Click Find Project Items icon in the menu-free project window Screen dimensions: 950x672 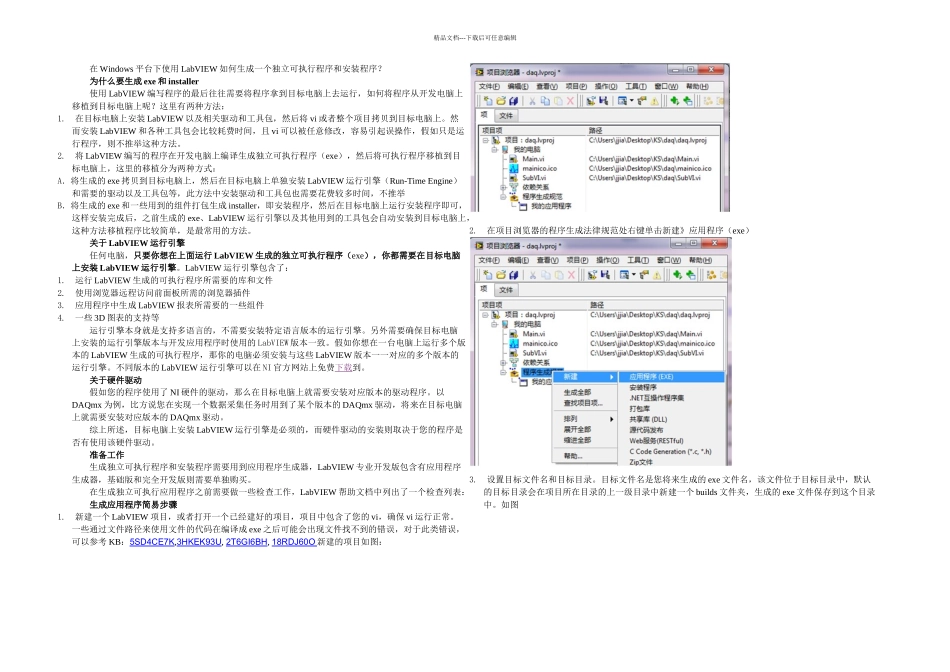coord(642,101)
